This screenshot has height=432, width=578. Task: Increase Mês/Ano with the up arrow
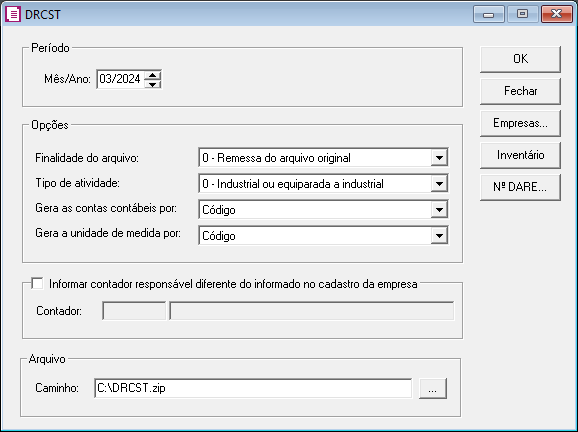(153, 75)
